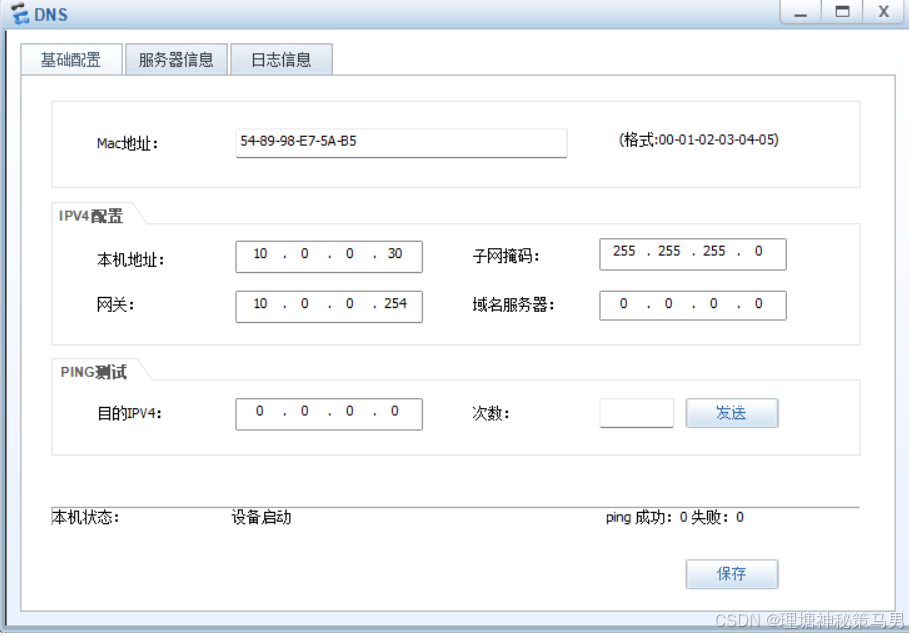Click the DNS title text
This screenshot has width=909, height=636.
coord(51,14)
